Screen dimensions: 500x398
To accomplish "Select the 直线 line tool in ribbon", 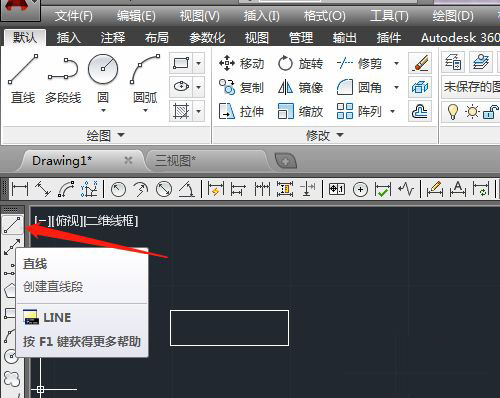I will click(23, 78).
